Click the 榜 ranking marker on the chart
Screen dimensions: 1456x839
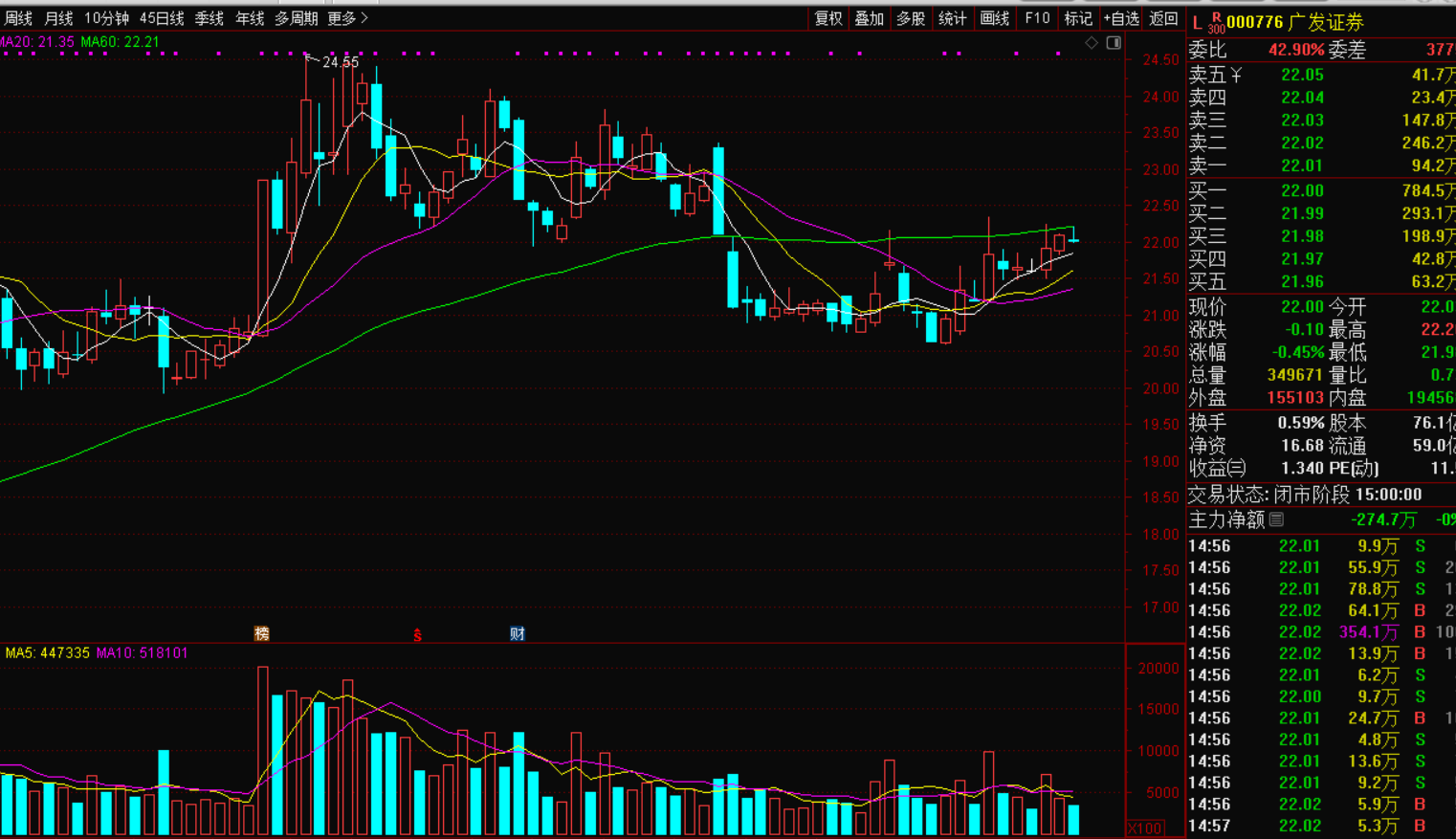tap(261, 633)
